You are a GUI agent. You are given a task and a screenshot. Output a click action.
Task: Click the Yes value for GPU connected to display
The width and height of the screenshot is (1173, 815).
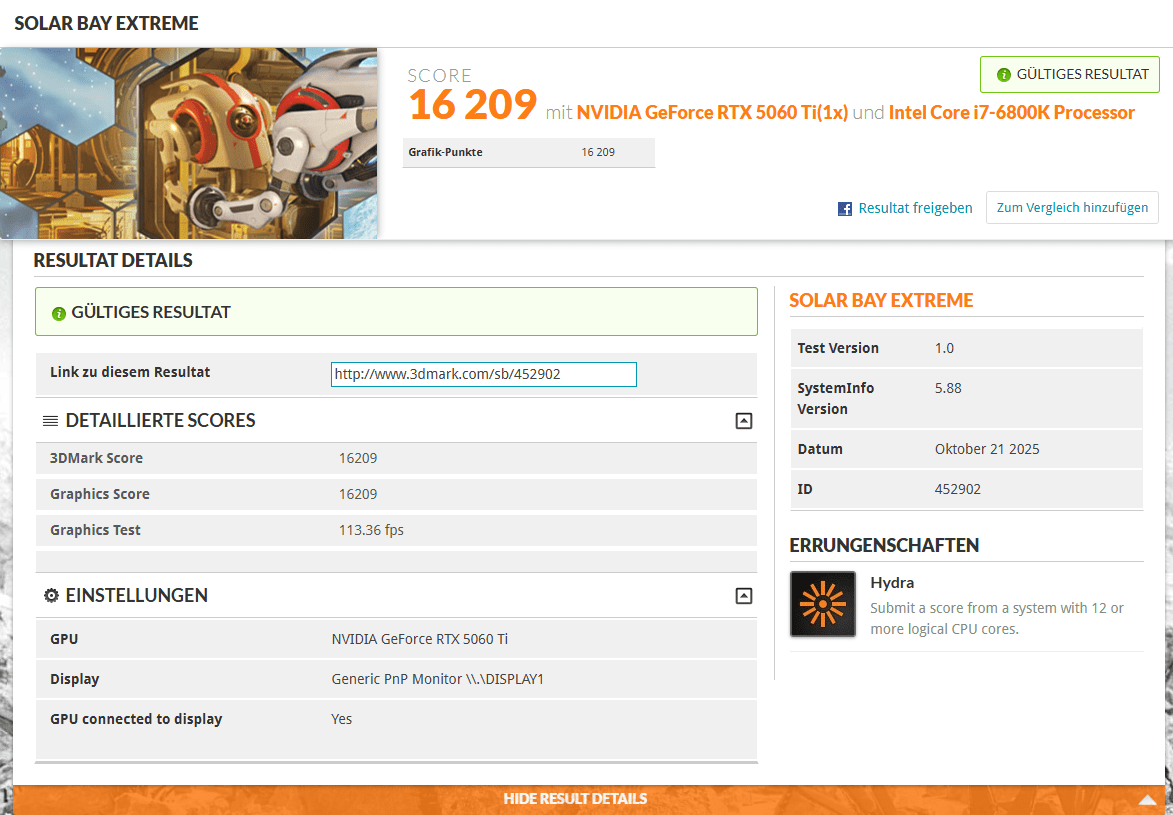341,719
